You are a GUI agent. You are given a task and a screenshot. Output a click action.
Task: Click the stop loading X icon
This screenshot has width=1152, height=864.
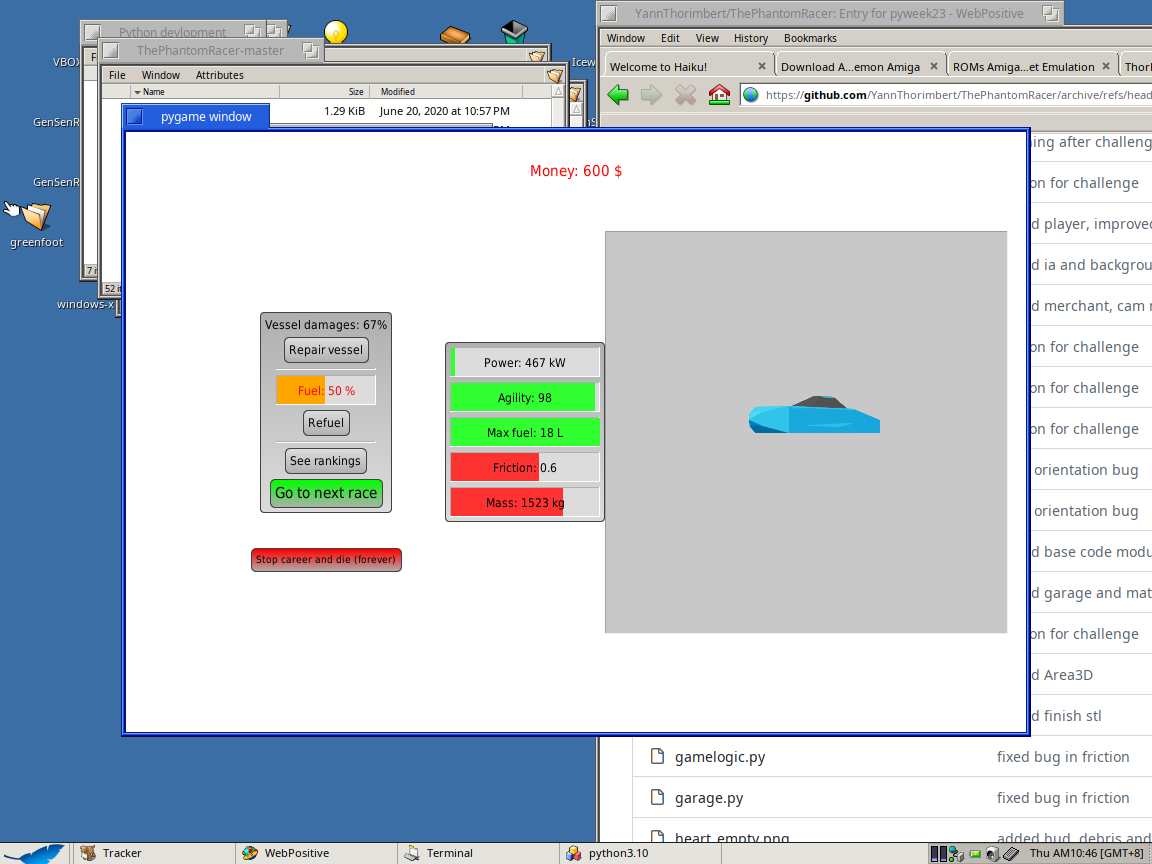[685, 95]
